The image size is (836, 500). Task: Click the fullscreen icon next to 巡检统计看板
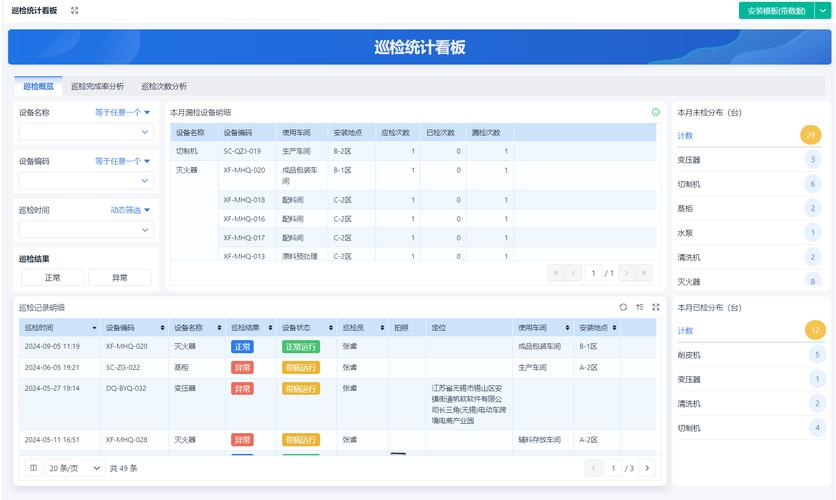pyautogui.click(x=75, y=10)
